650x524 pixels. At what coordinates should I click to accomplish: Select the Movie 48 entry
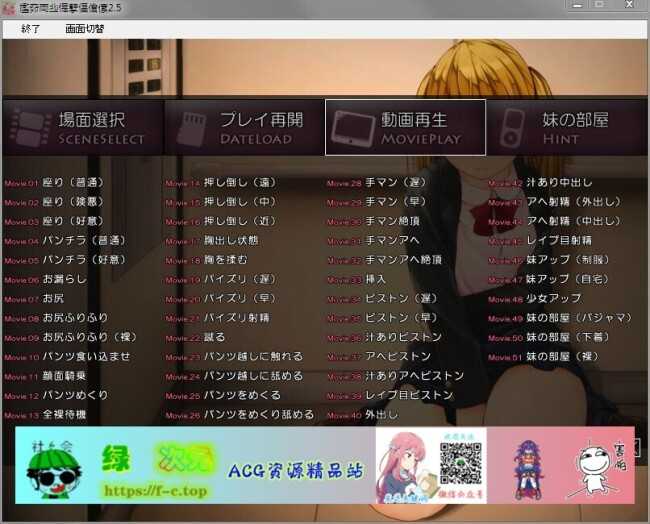pyautogui.click(x=535, y=299)
